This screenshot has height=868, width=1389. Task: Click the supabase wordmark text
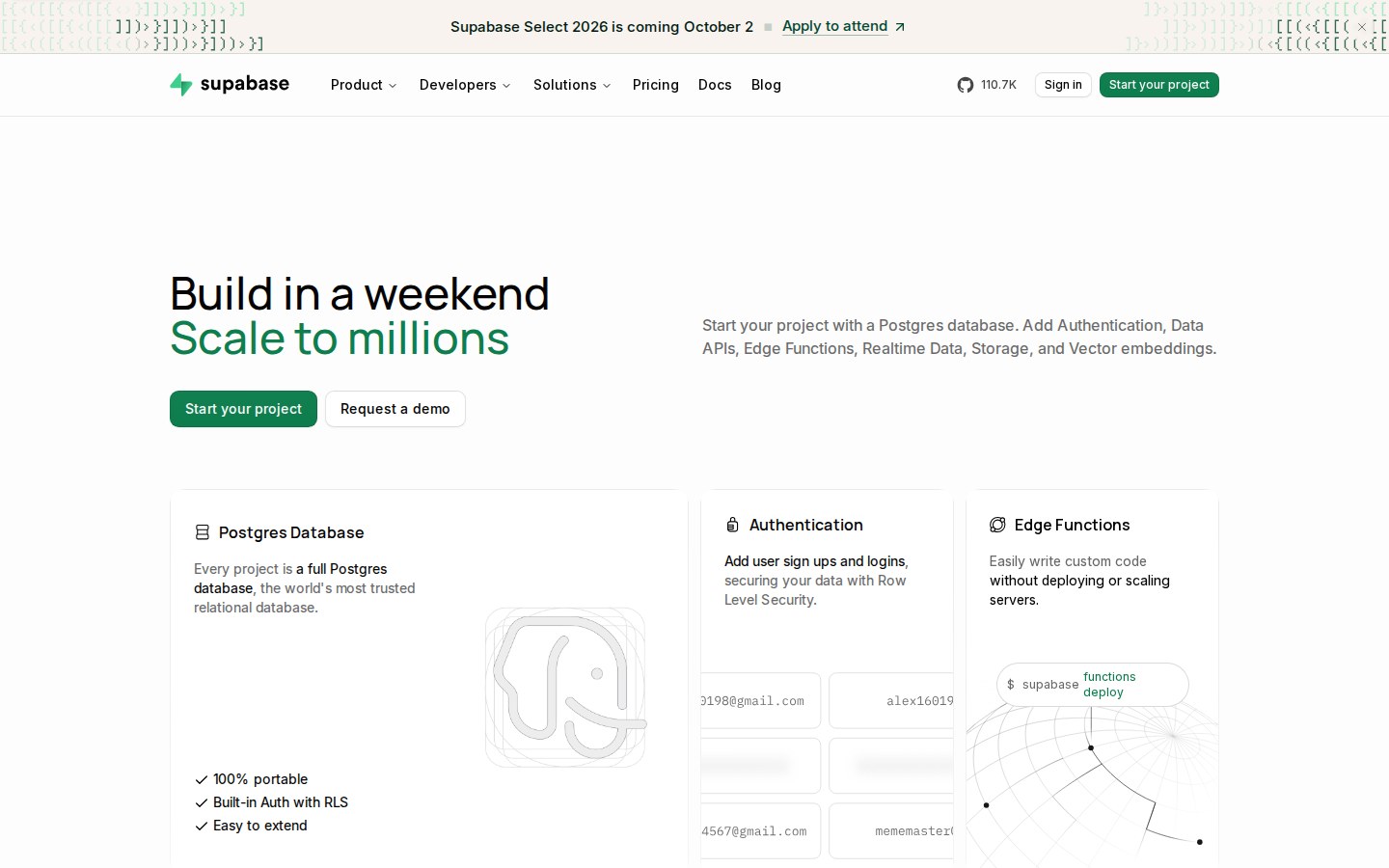[x=245, y=84]
